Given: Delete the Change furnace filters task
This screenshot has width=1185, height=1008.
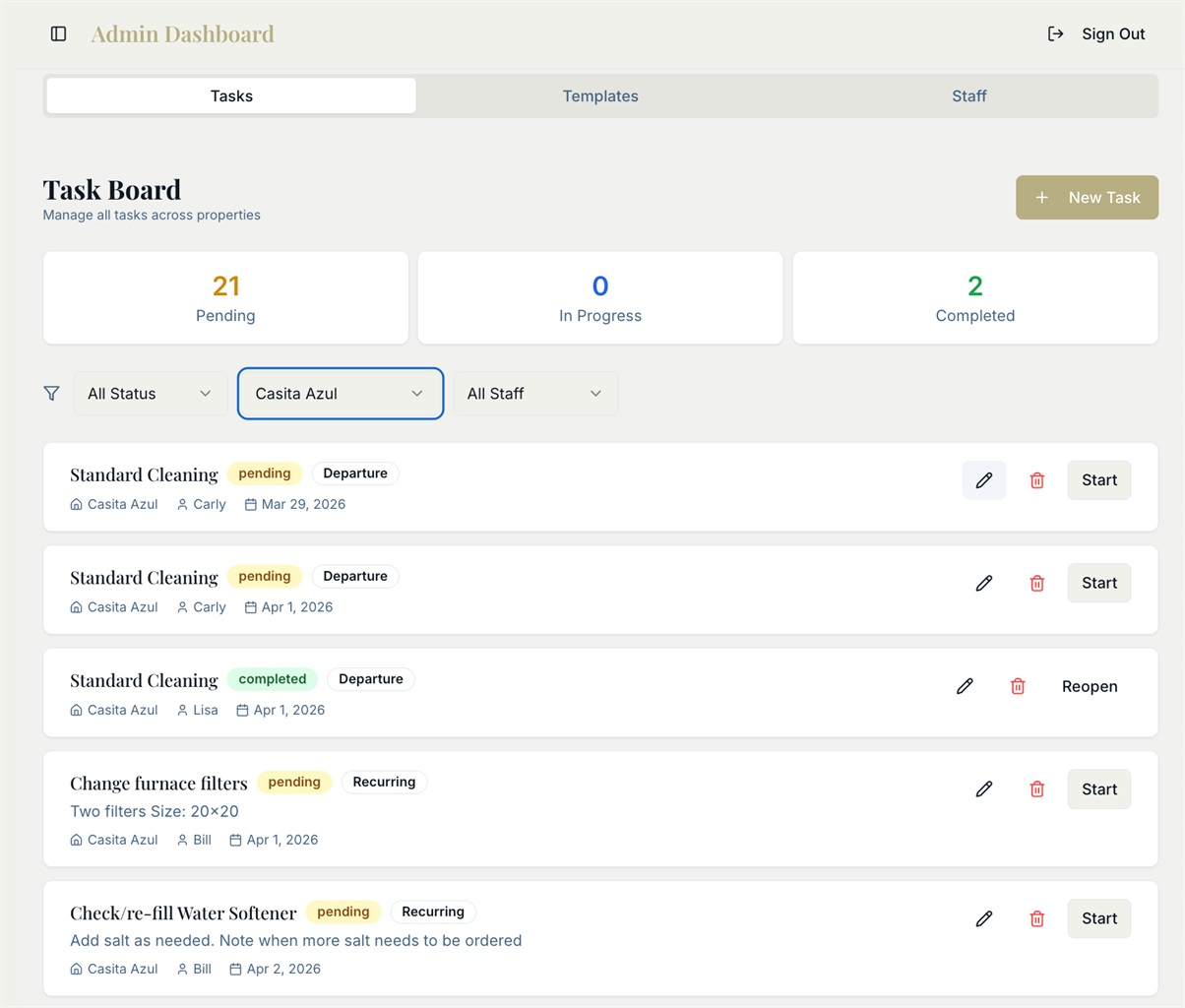Looking at the screenshot, I should [1037, 788].
